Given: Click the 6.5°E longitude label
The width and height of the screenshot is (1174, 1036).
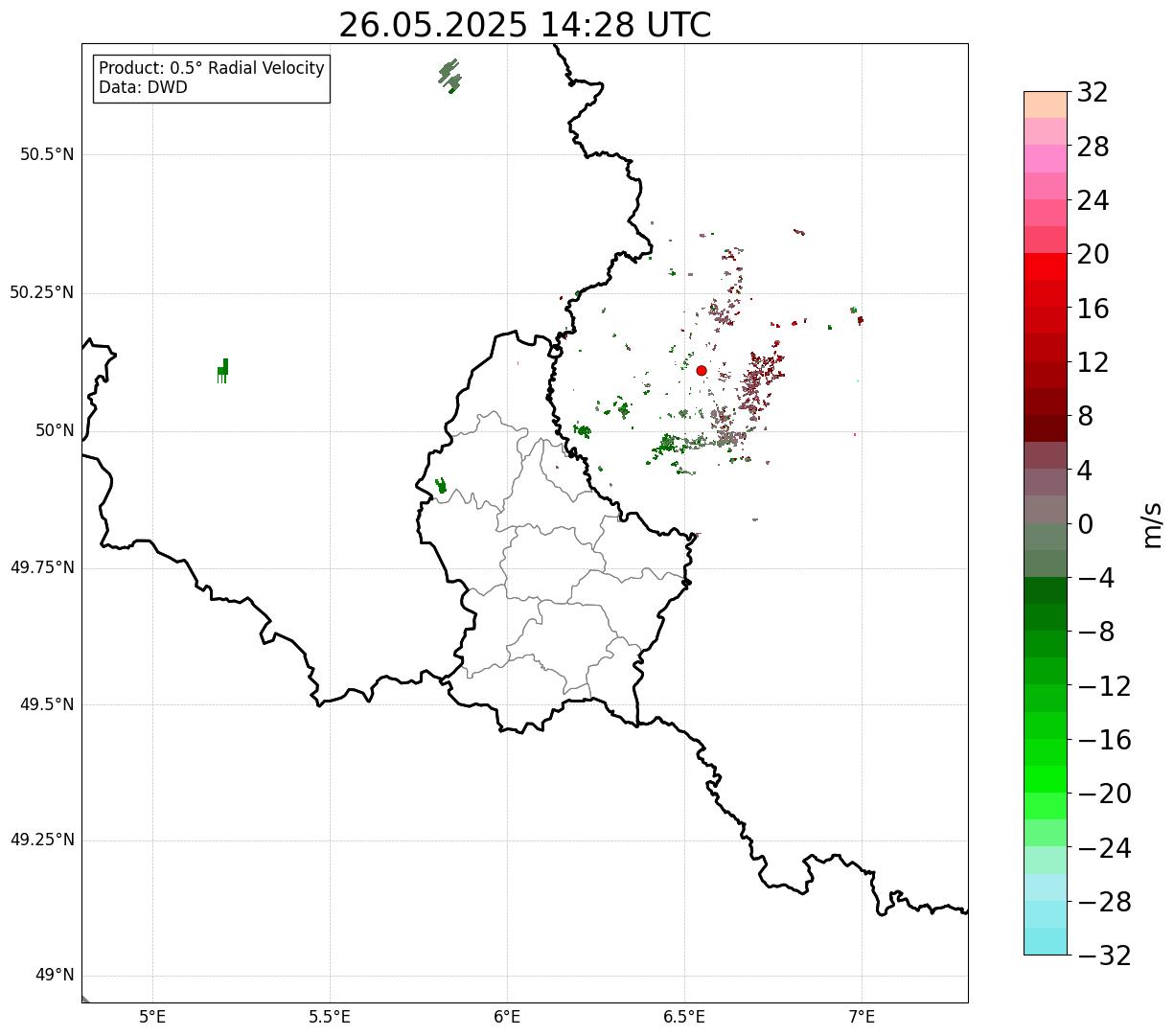Looking at the screenshot, I should tap(684, 1018).
